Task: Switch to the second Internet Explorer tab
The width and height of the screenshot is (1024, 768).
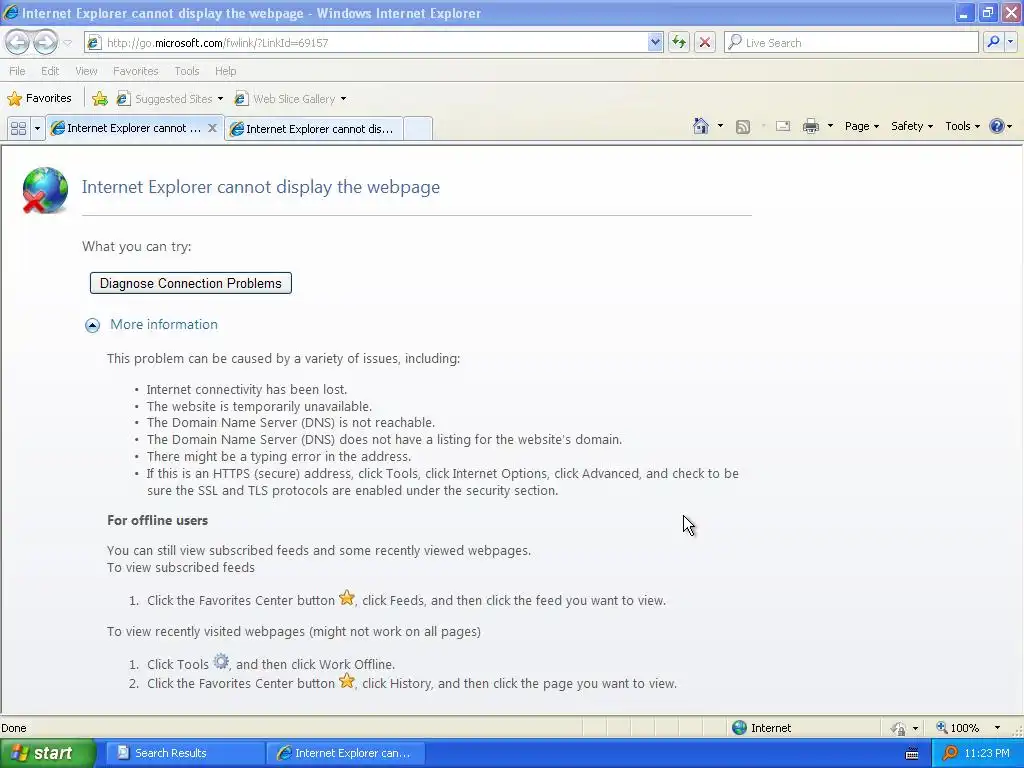Action: [313, 129]
